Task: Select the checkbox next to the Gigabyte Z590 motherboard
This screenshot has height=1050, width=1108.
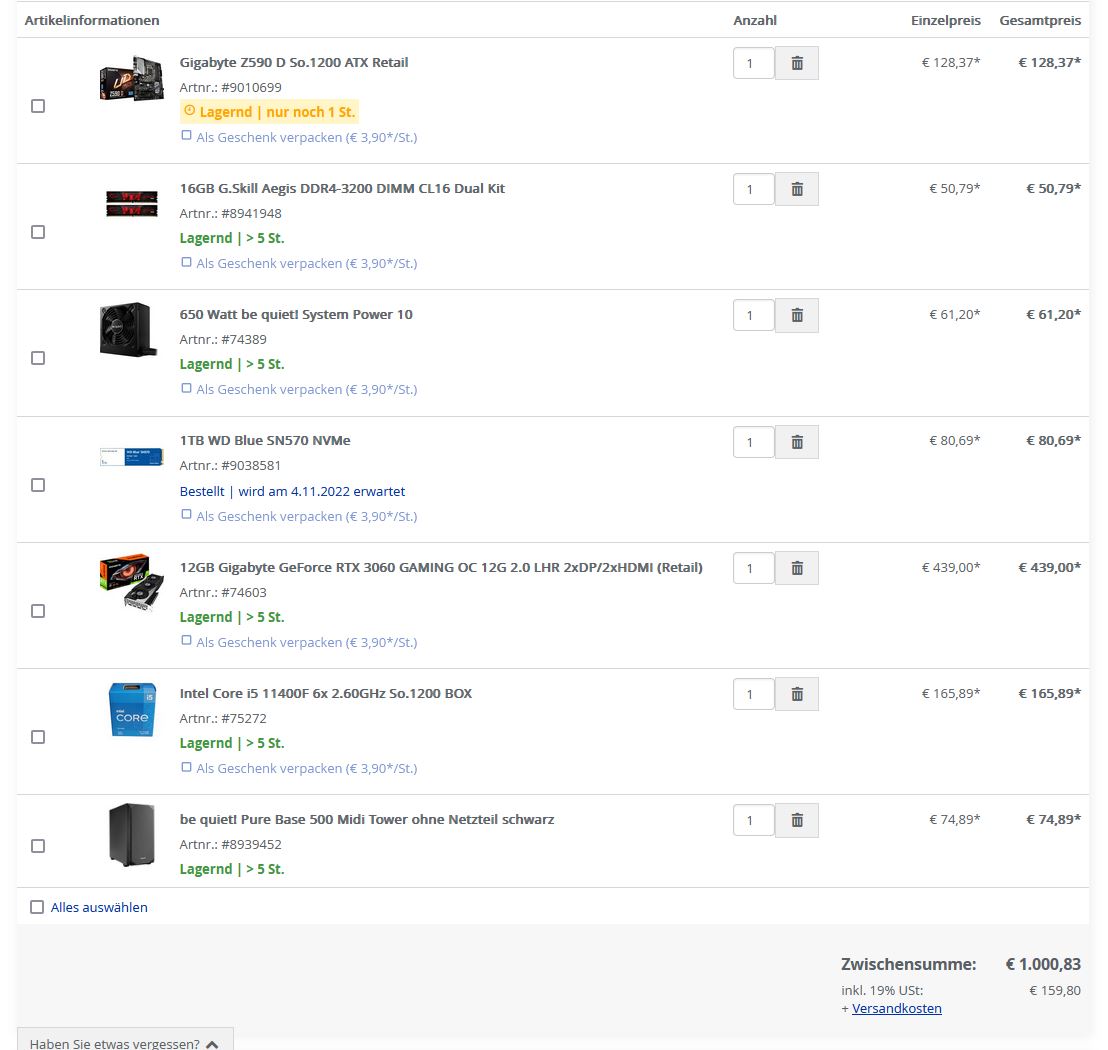Action: (x=38, y=105)
